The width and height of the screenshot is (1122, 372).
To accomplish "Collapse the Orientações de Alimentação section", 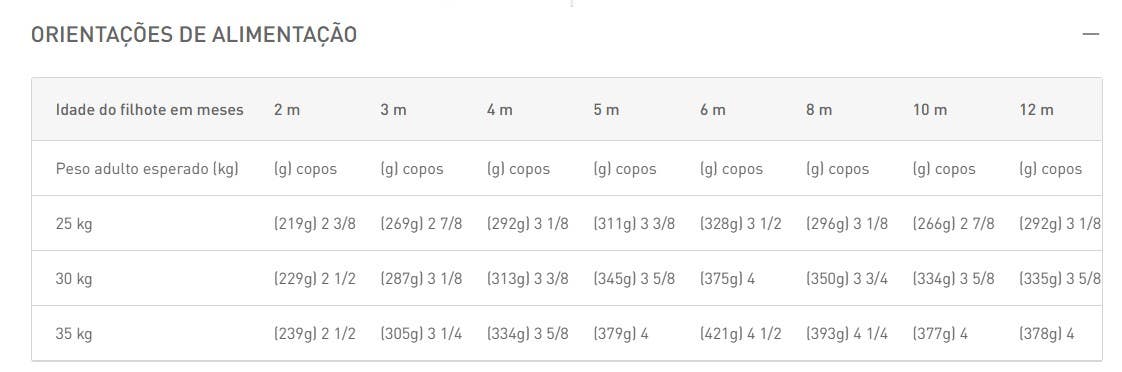I will tap(1090, 34).
